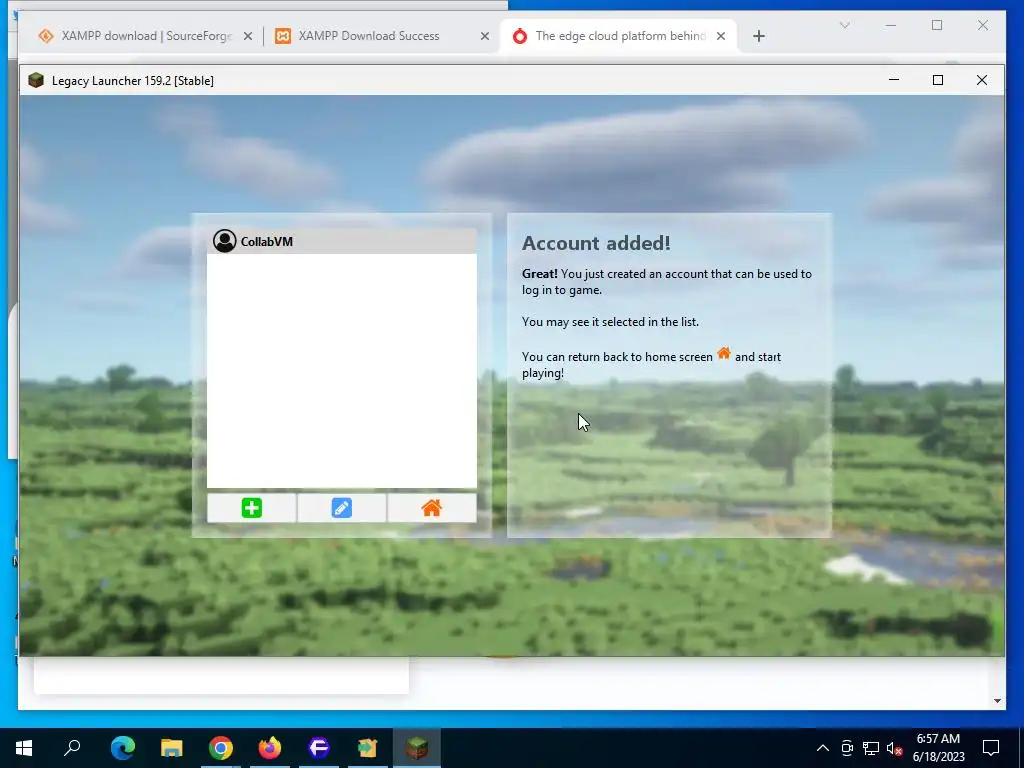Click the Legacy Launcher title bar block icon
Screen dimensions: 1024x768
pyautogui.click(x=36, y=80)
